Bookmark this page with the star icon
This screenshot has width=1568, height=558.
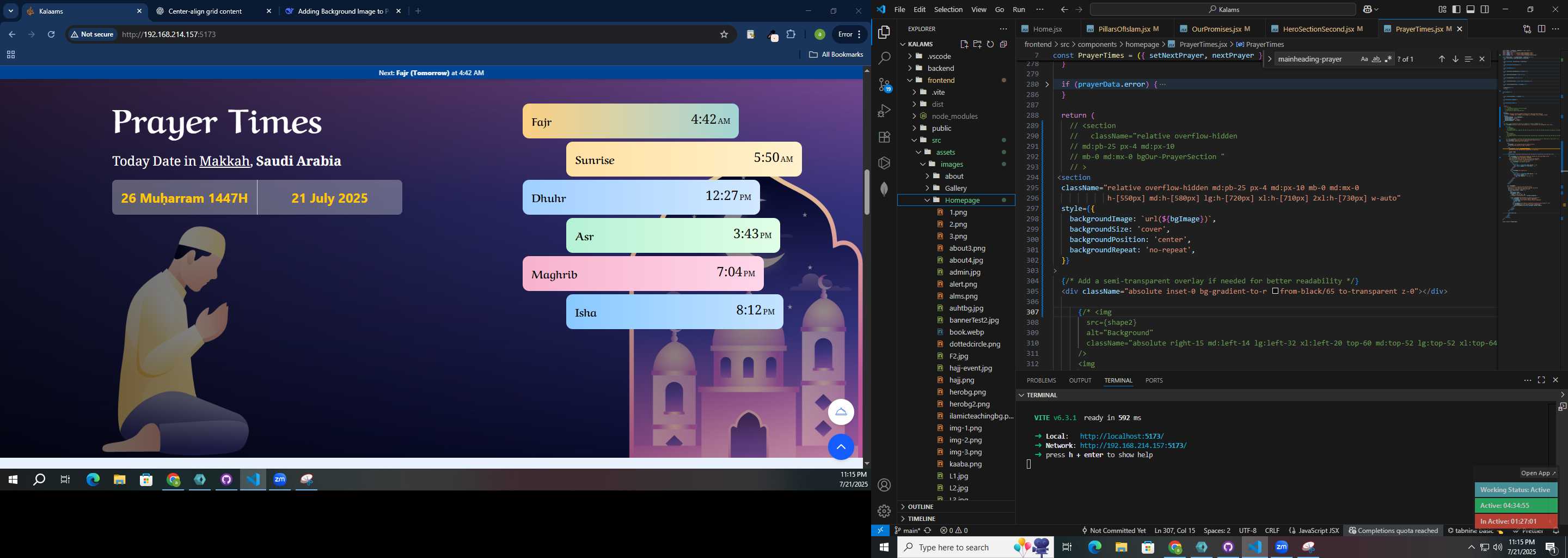724,35
